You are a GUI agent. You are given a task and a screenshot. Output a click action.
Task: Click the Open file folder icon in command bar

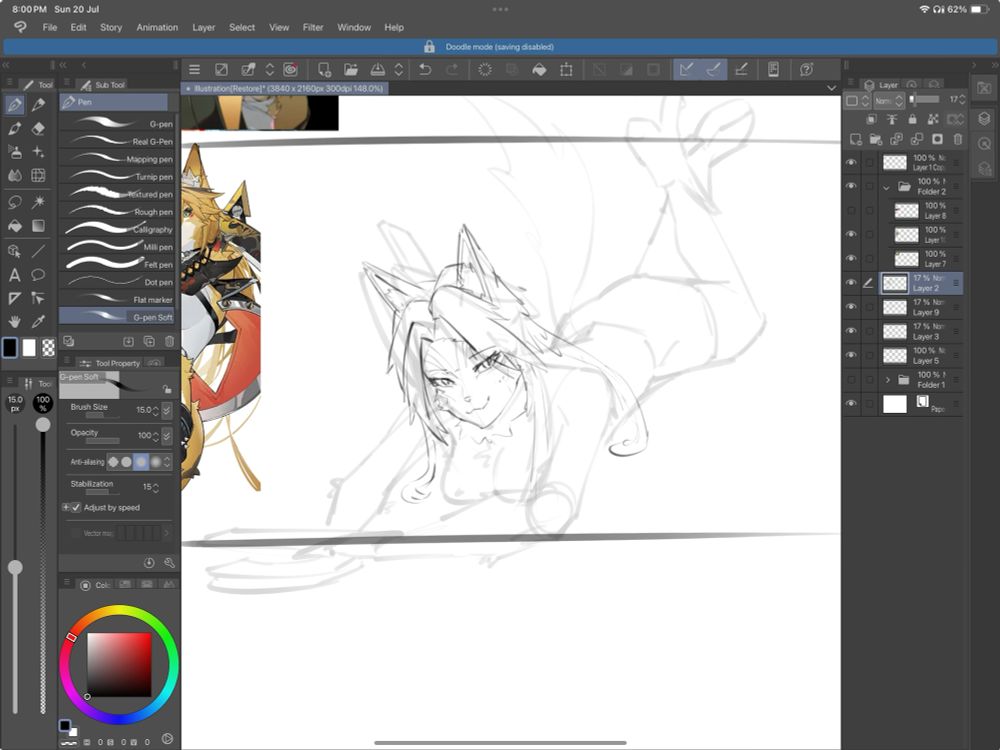(x=351, y=70)
